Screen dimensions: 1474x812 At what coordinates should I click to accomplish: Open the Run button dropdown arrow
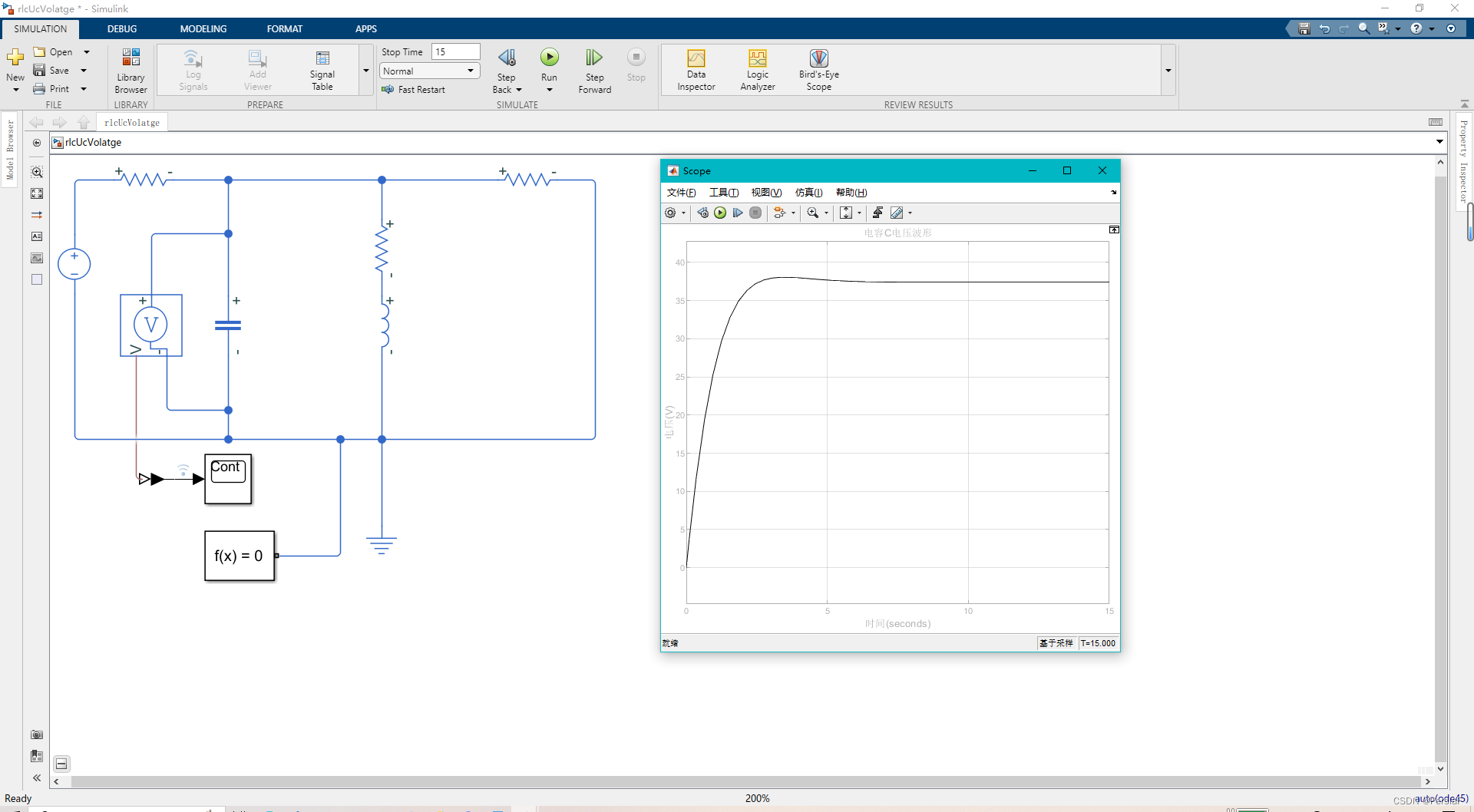(550, 90)
